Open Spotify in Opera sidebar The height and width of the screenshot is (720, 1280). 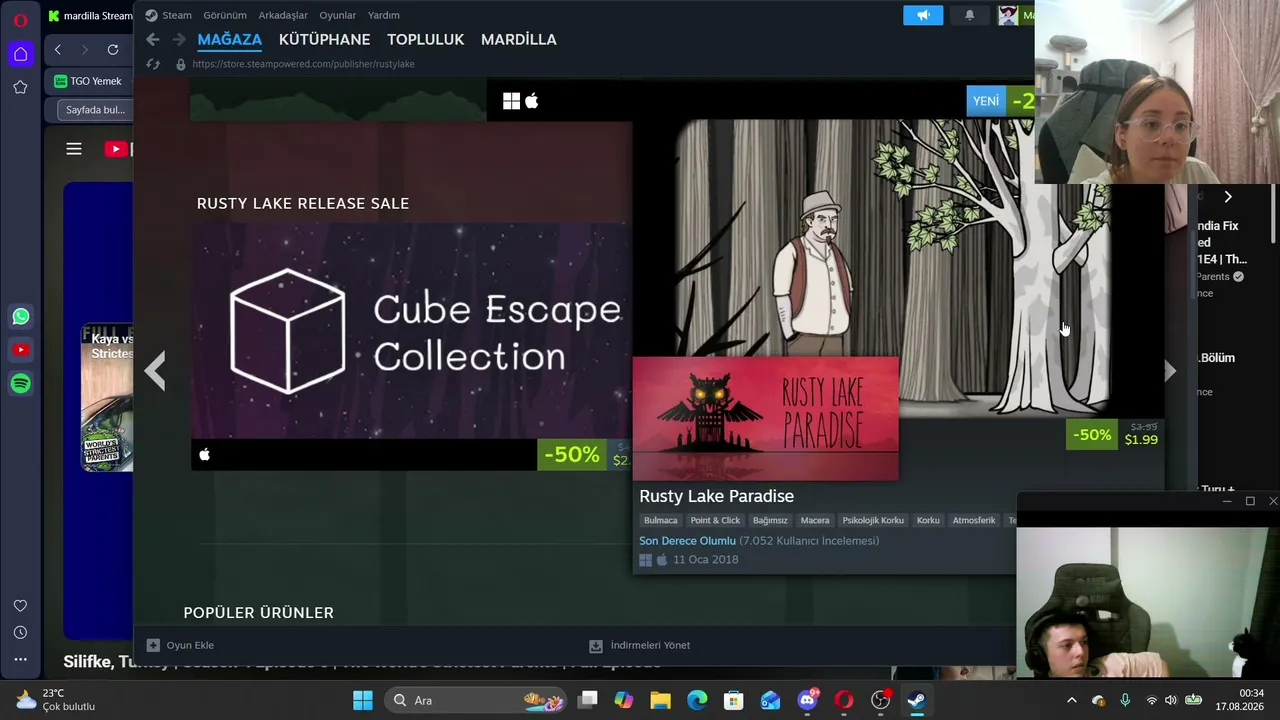click(x=21, y=383)
